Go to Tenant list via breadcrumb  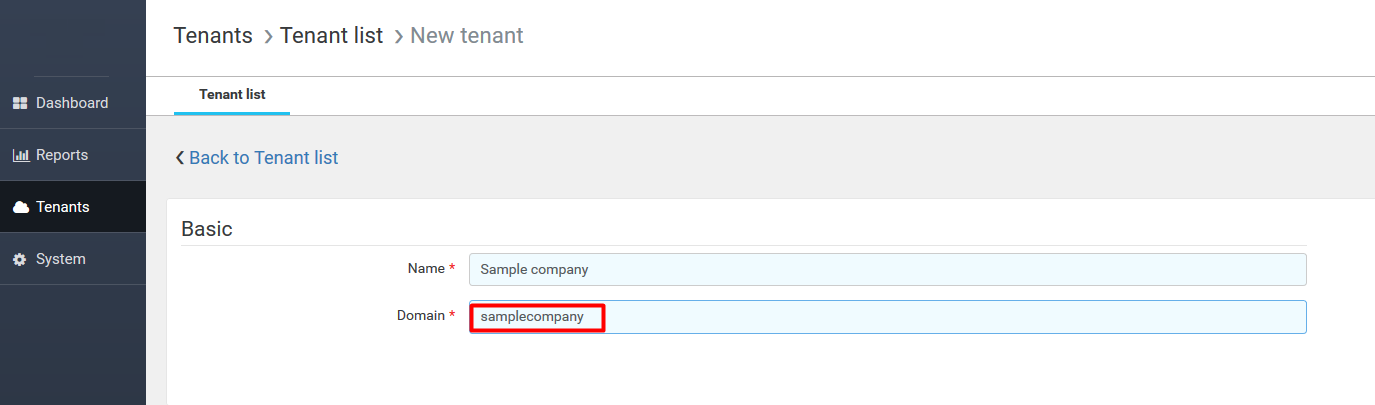[x=331, y=35]
